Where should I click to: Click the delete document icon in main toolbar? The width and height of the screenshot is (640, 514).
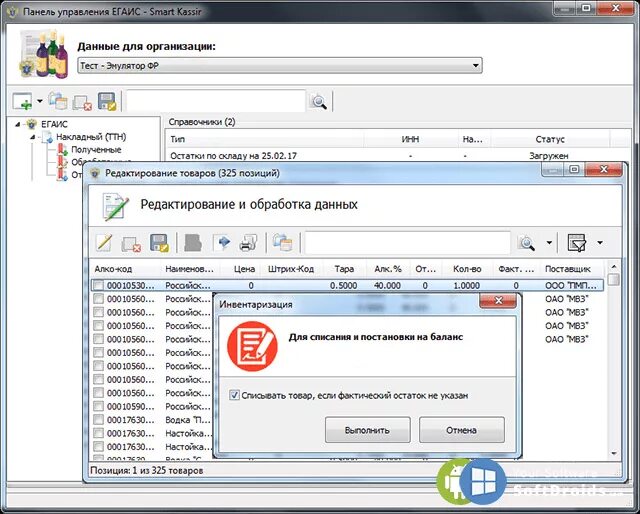click(82, 102)
